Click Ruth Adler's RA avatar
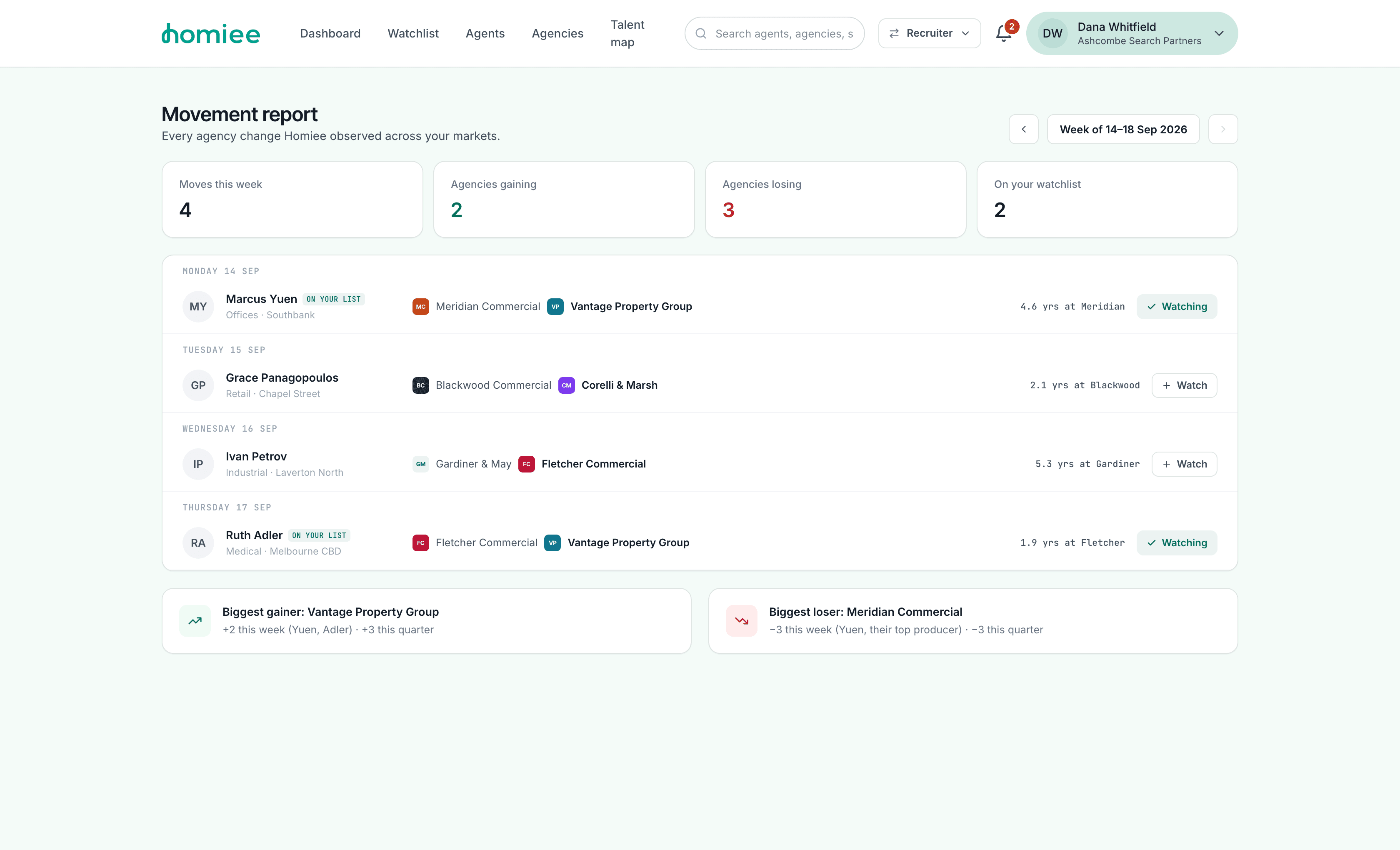 point(198,543)
